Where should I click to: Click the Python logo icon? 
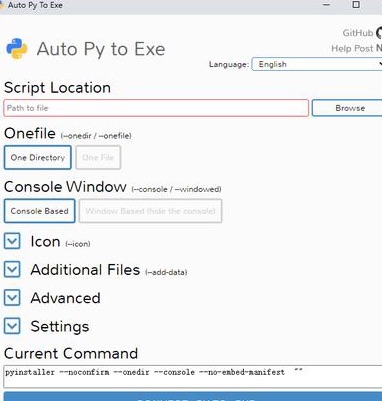pos(17,49)
